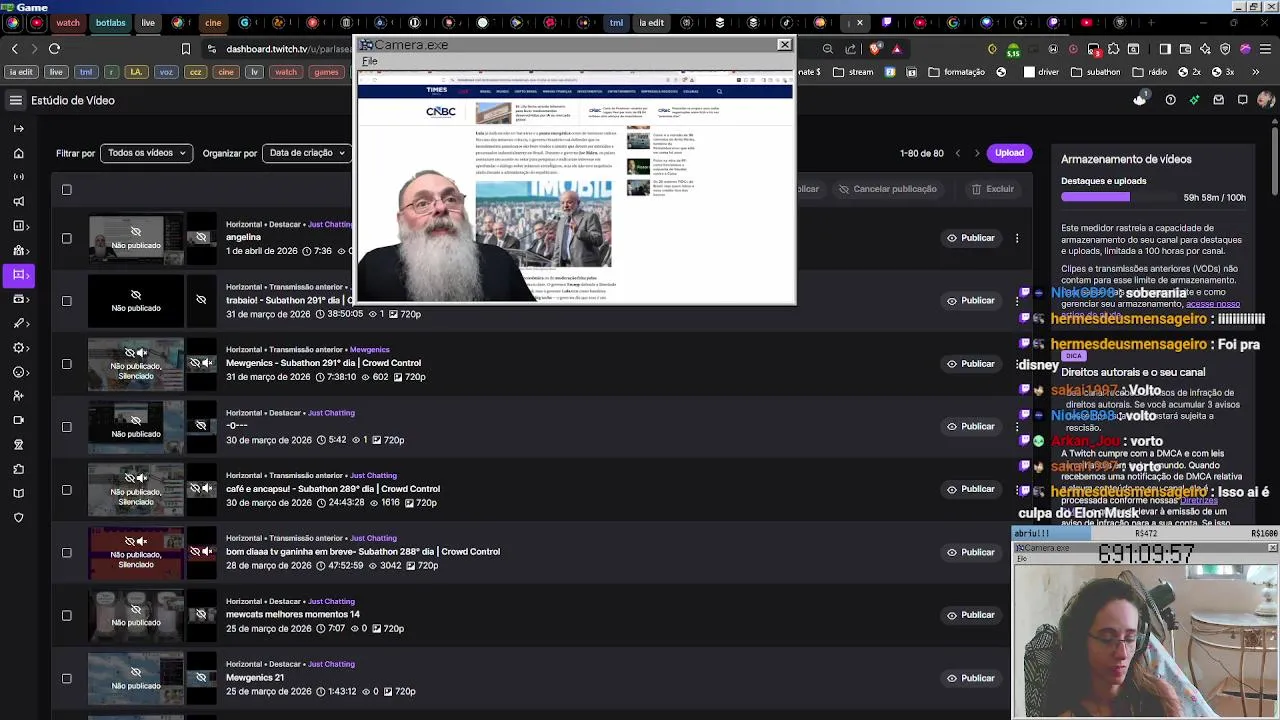The image size is (1280, 720).
Task: Open the angelina video thumbnail
Action: pos(136,238)
